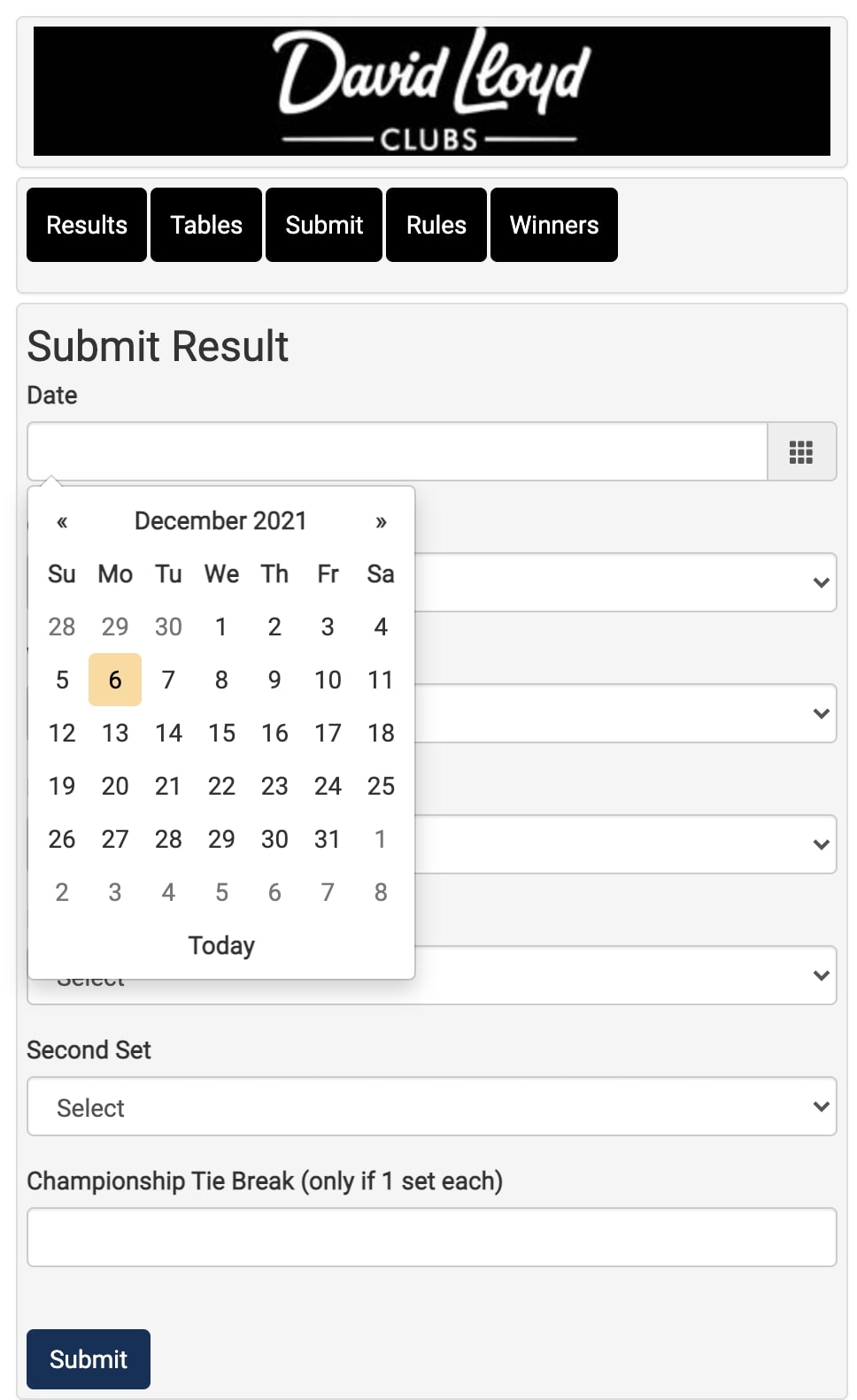
Task: Open the first dropdown beside the calendar
Action: 625,582
